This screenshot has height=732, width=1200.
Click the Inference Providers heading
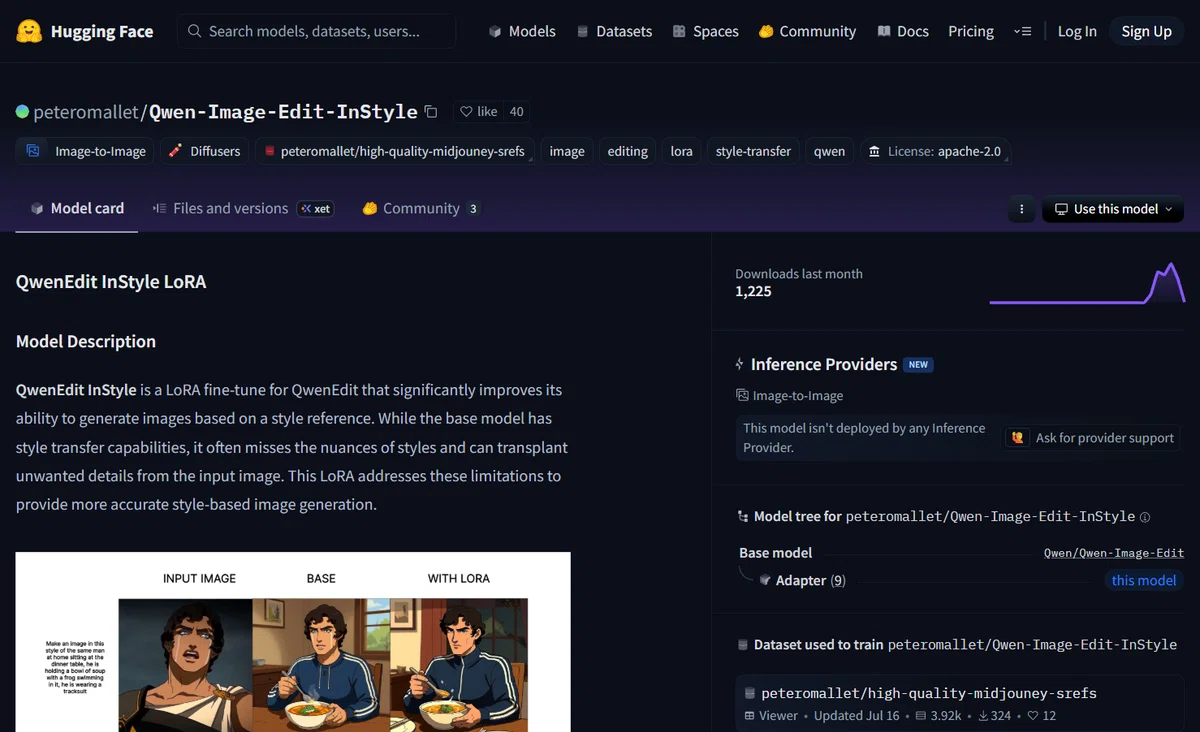point(824,364)
